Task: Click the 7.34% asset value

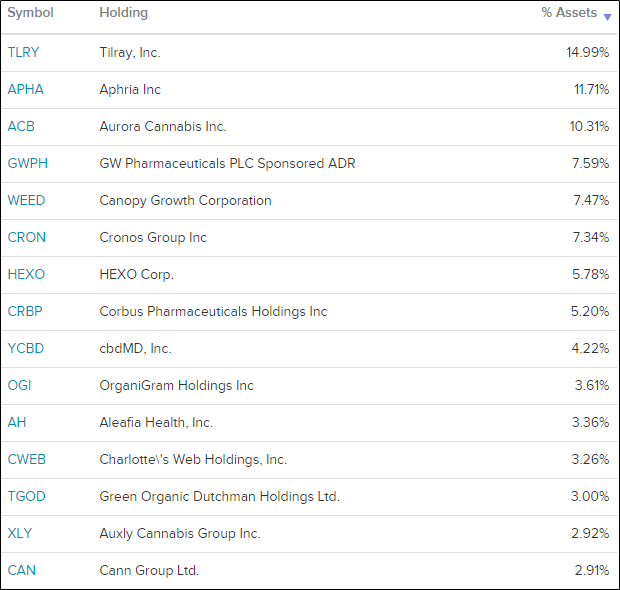Action: pos(591,237)
